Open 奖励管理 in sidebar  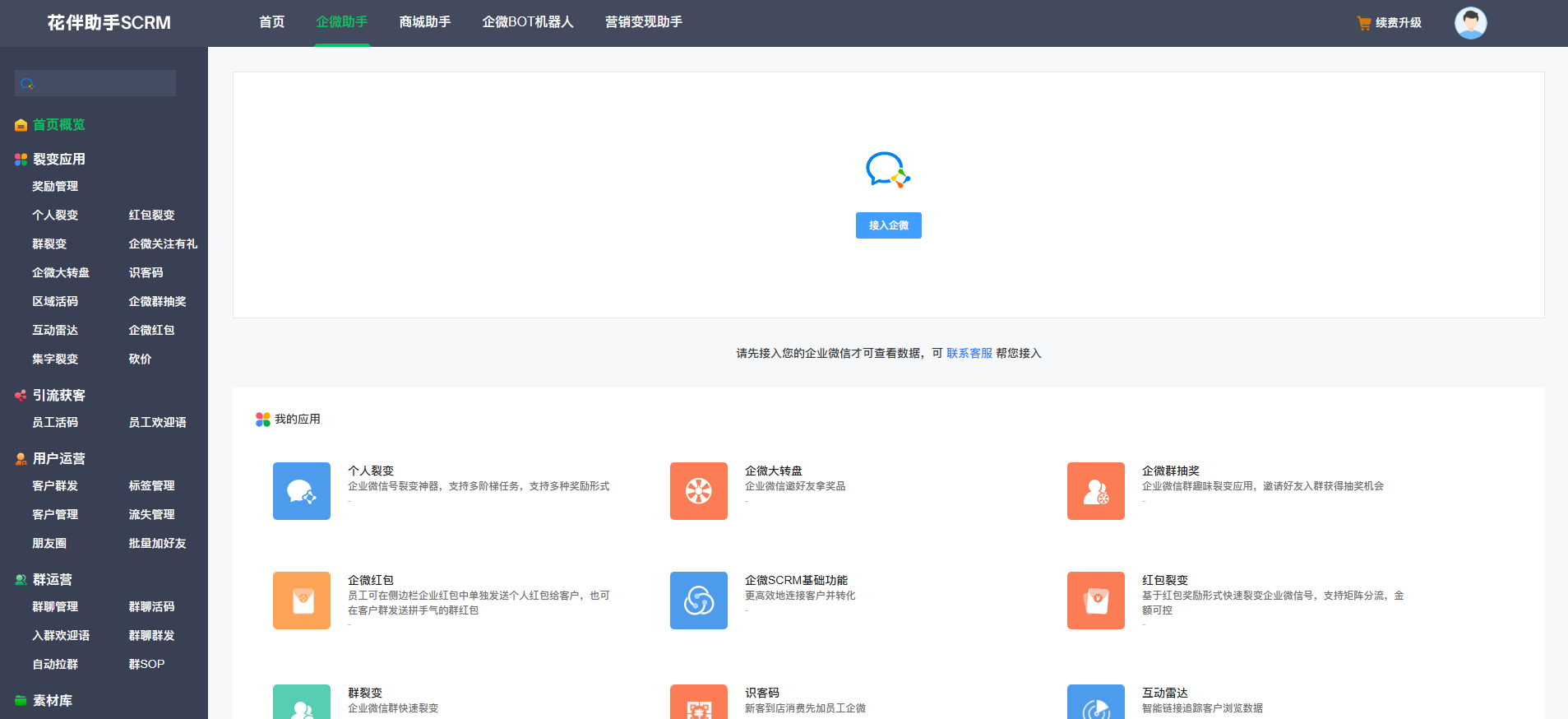click(55, 187)
